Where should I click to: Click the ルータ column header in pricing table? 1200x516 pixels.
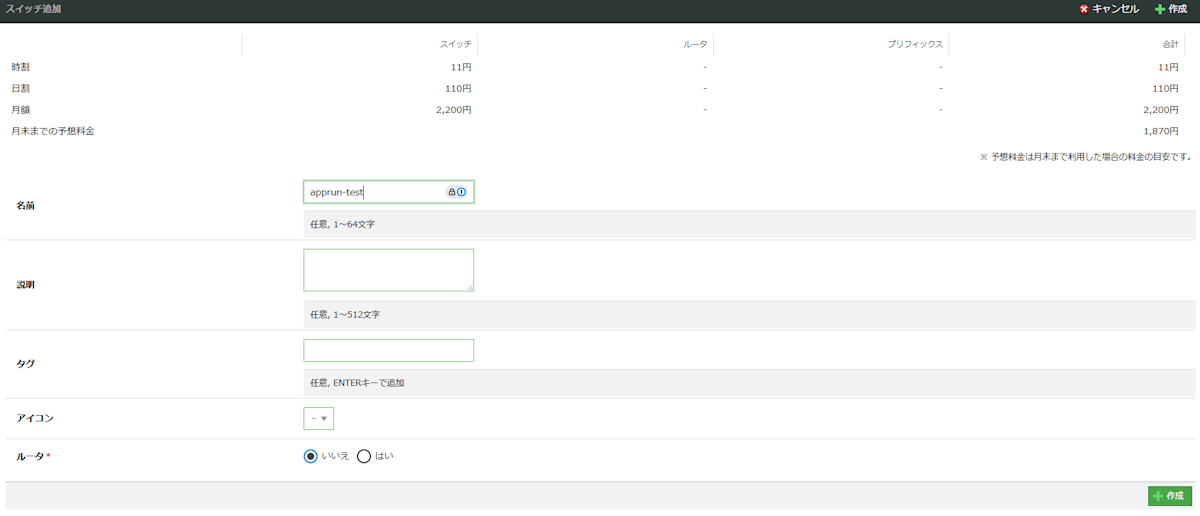697,45
